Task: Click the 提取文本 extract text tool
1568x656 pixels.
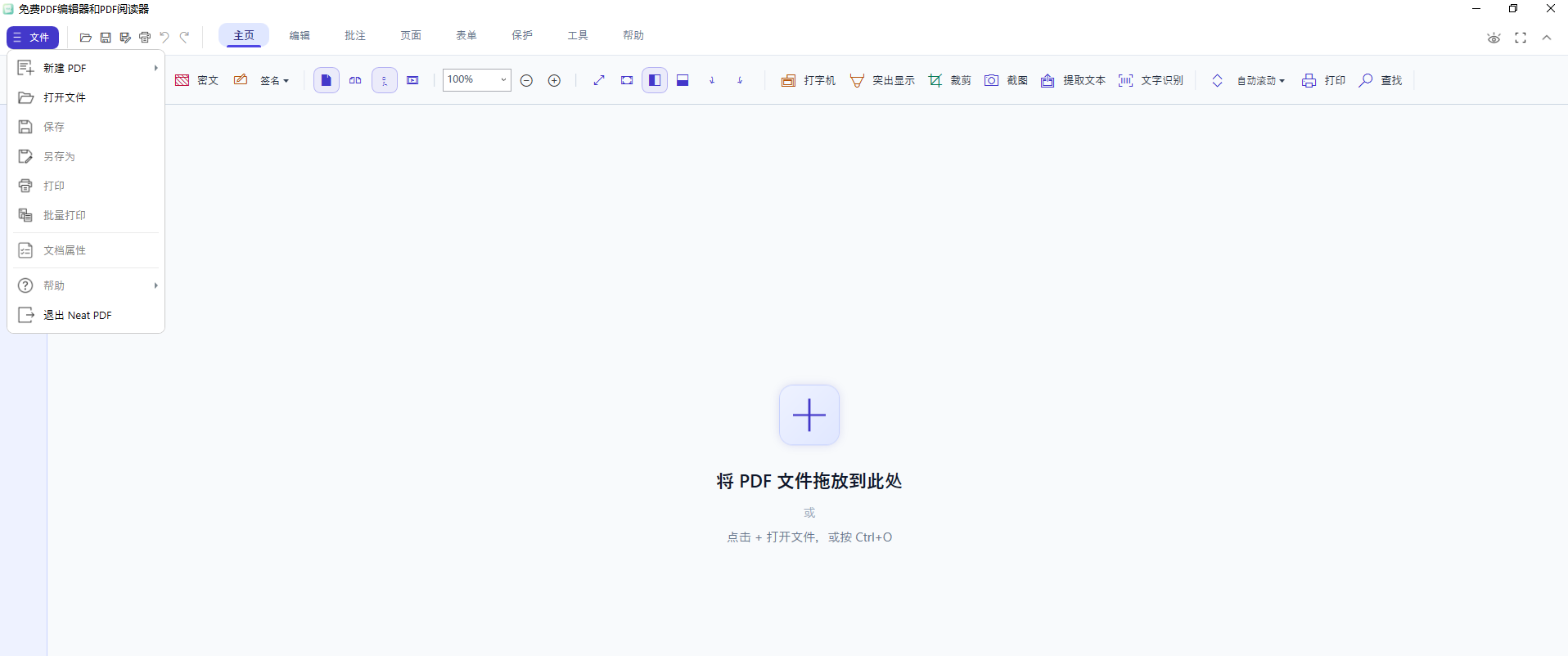Action: pyautogui.click(x=1073, y=80)
